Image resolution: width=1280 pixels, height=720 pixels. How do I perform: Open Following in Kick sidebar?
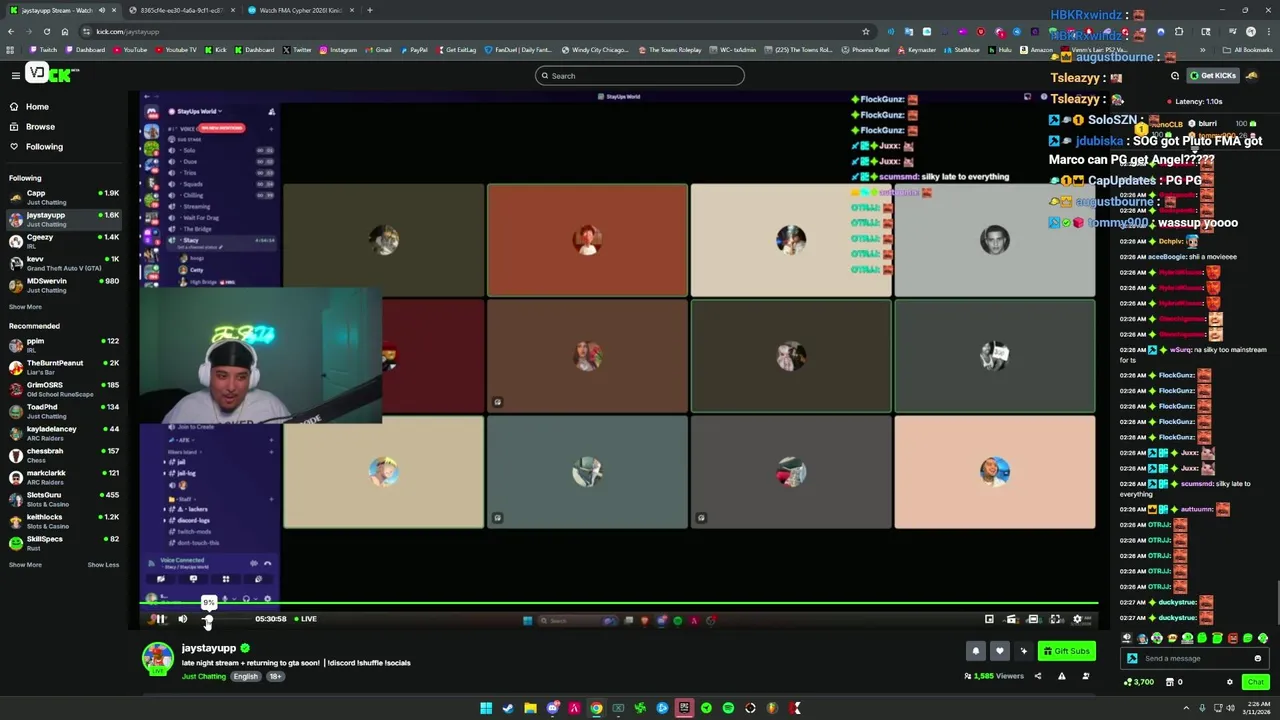pos(44,147)
